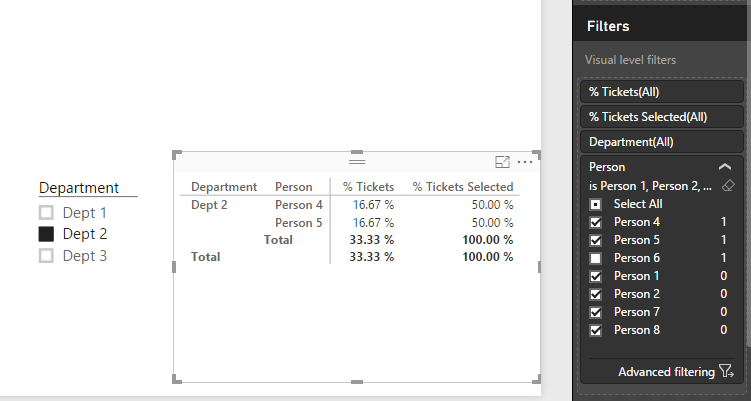The width and height of the screenshot is (751, 401).
Task: Click the grand Total row label
Action: click(x=205, y=257)
